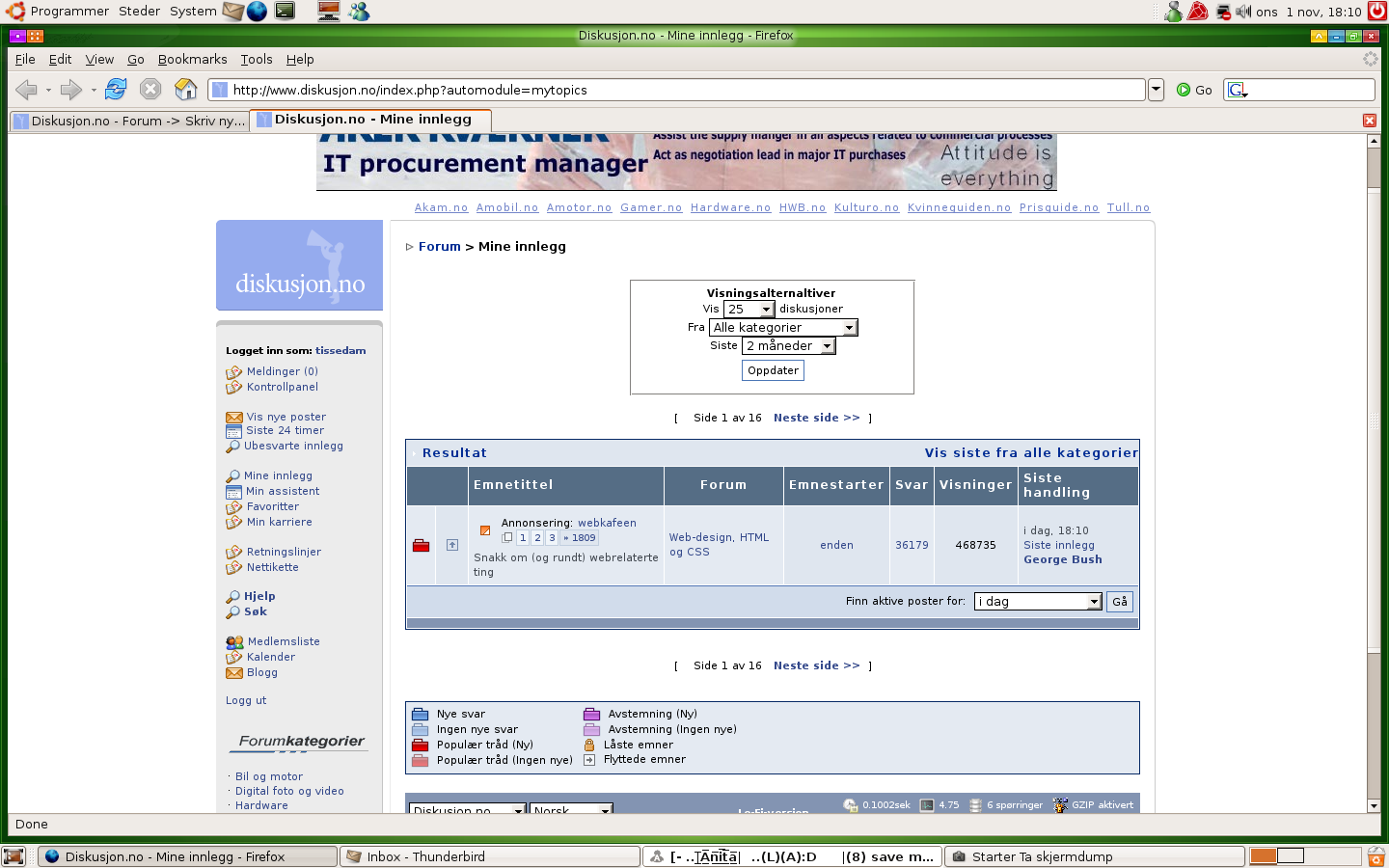Open the Min assistent link
This screenshot has height=868, width=1389.
pyautogui.click(x=282, y=492)
